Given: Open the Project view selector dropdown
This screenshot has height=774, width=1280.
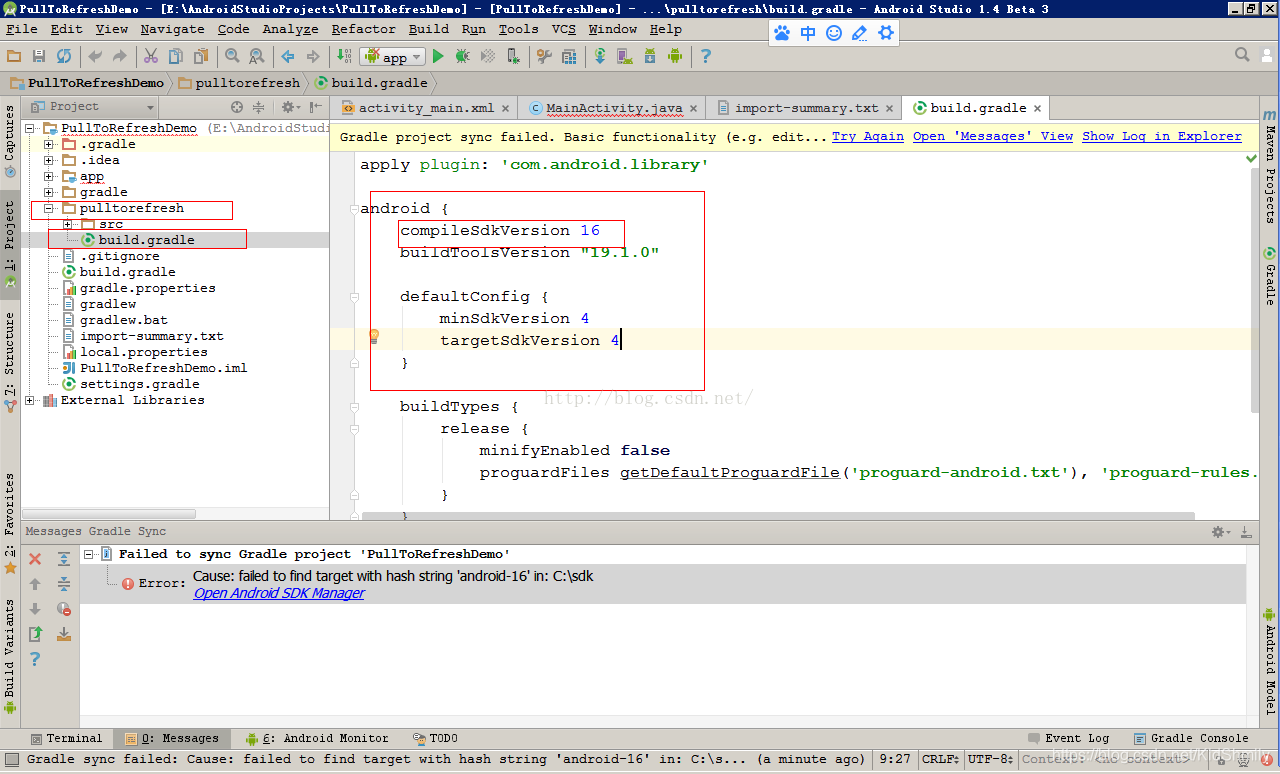Looking at the screenshot, I should click(92, 107).
